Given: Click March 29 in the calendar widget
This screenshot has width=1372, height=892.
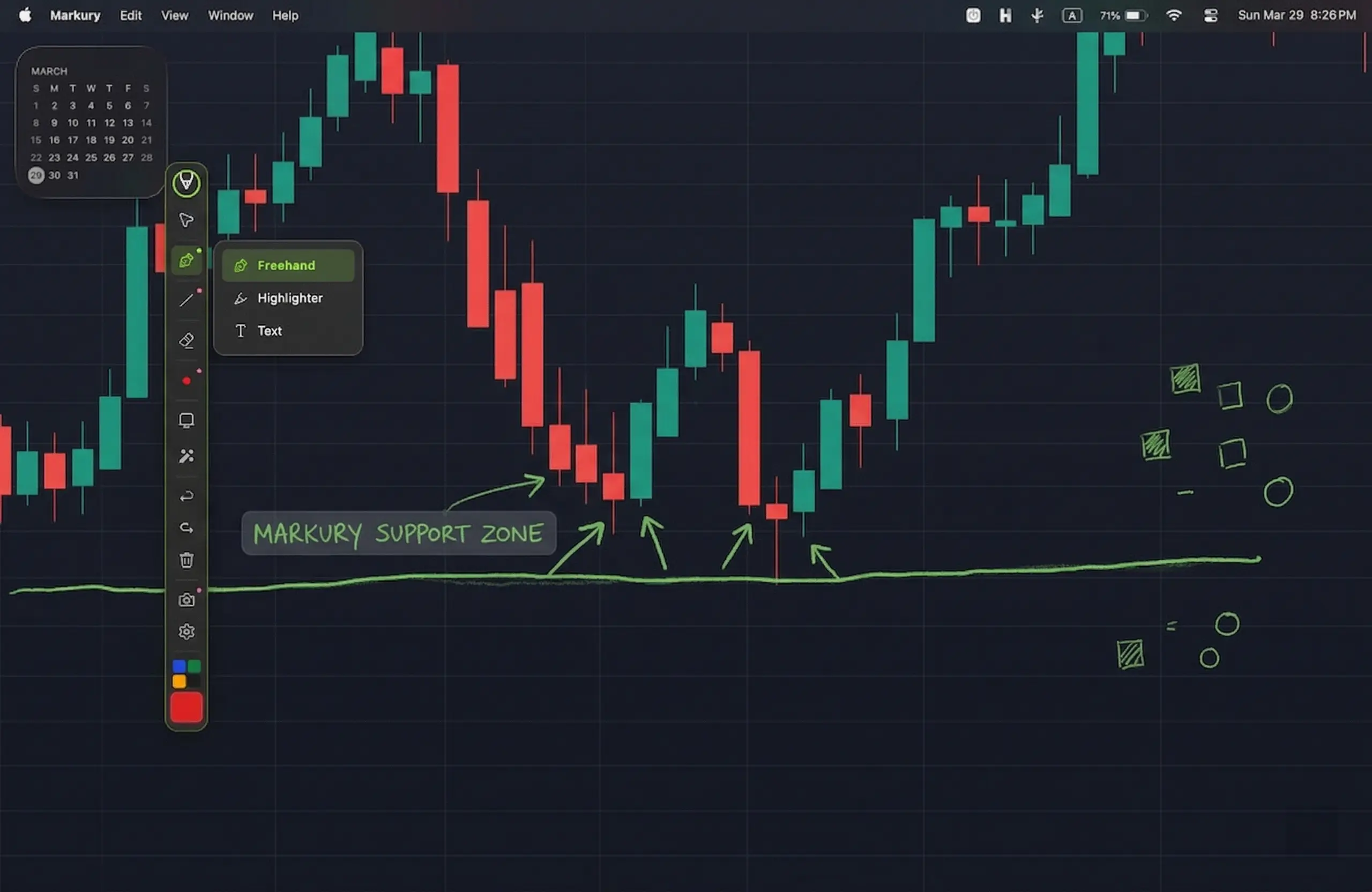Looking at the screenshot, I should [x=36, y=175].
